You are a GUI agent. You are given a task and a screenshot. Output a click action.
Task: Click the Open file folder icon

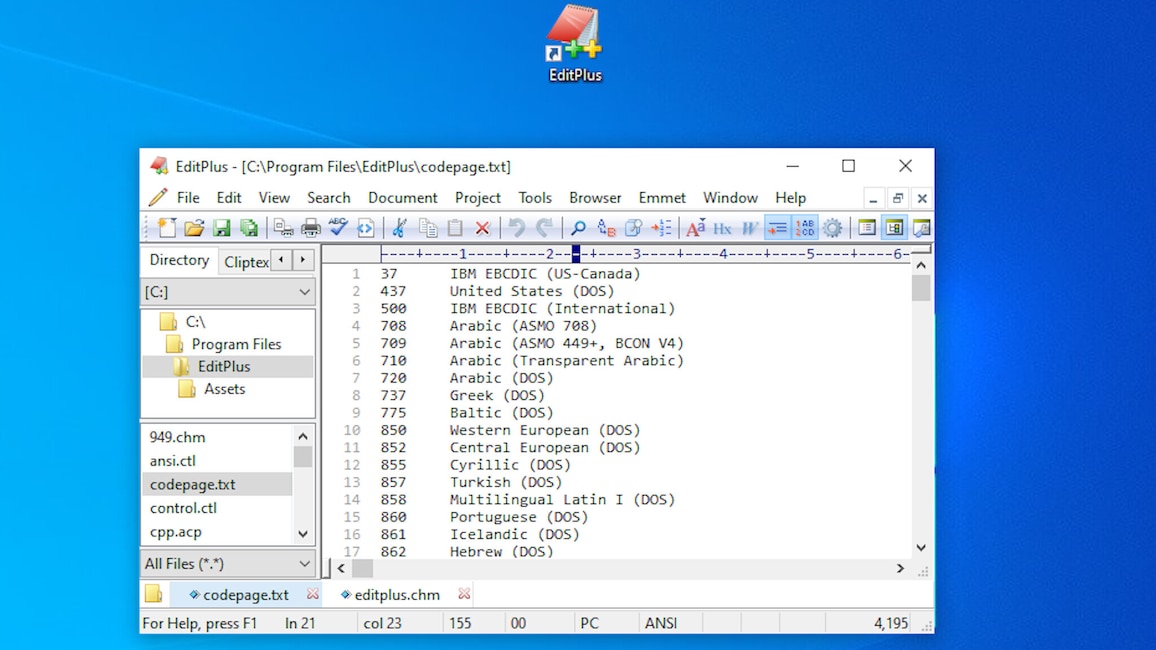coord(195,228)
